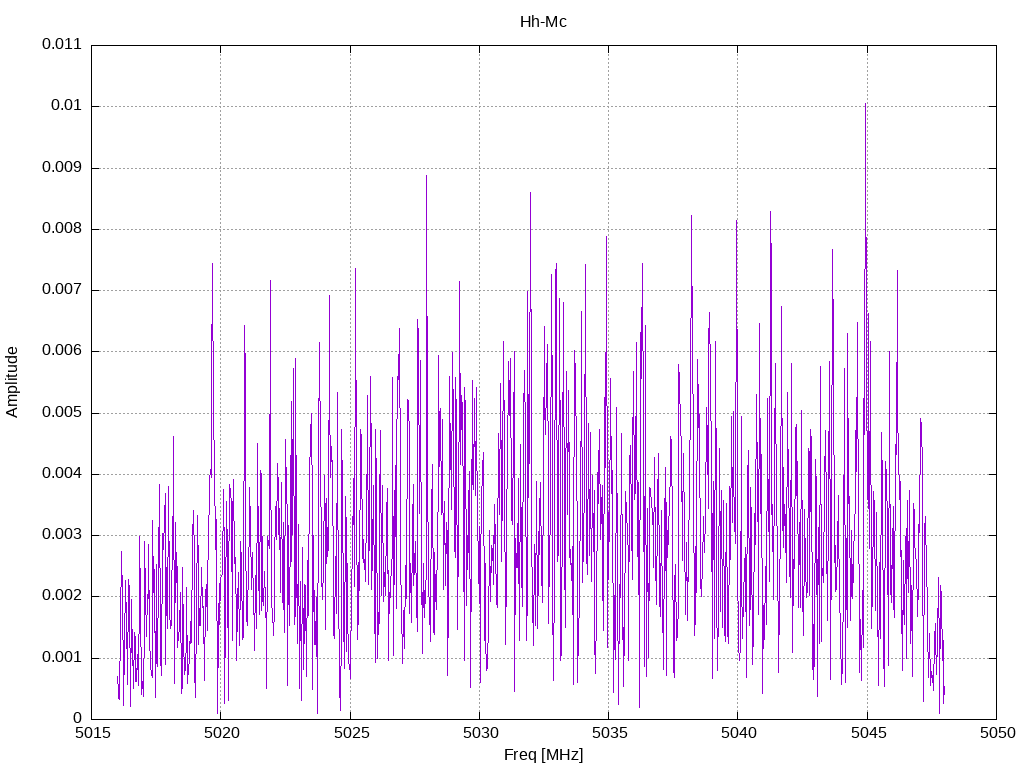Click y-axis tick label 0.004
The width and height of the screenshot is (1024, 768).
click(x=62, y=473)
